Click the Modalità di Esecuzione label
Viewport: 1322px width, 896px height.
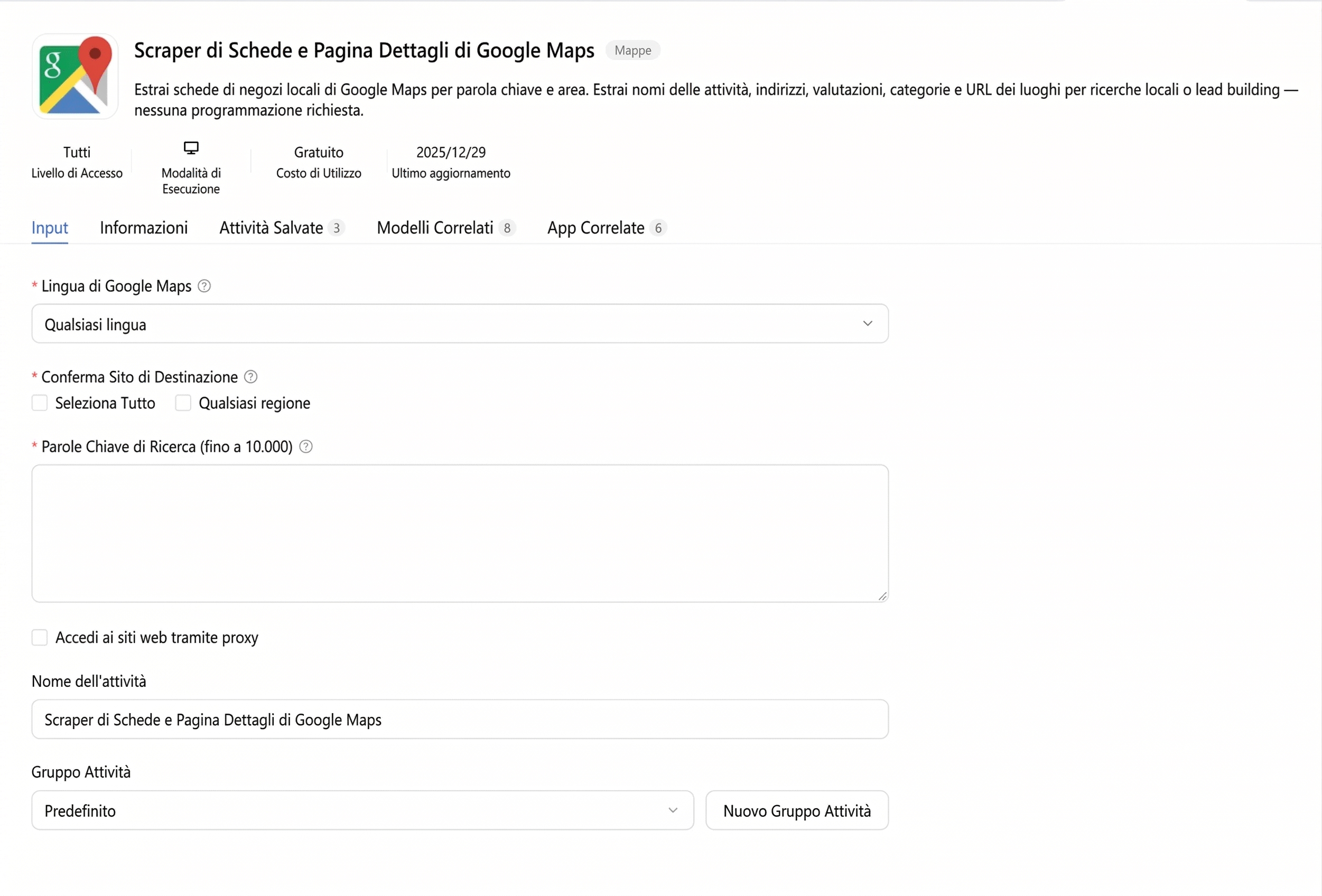tap(191, 181)
